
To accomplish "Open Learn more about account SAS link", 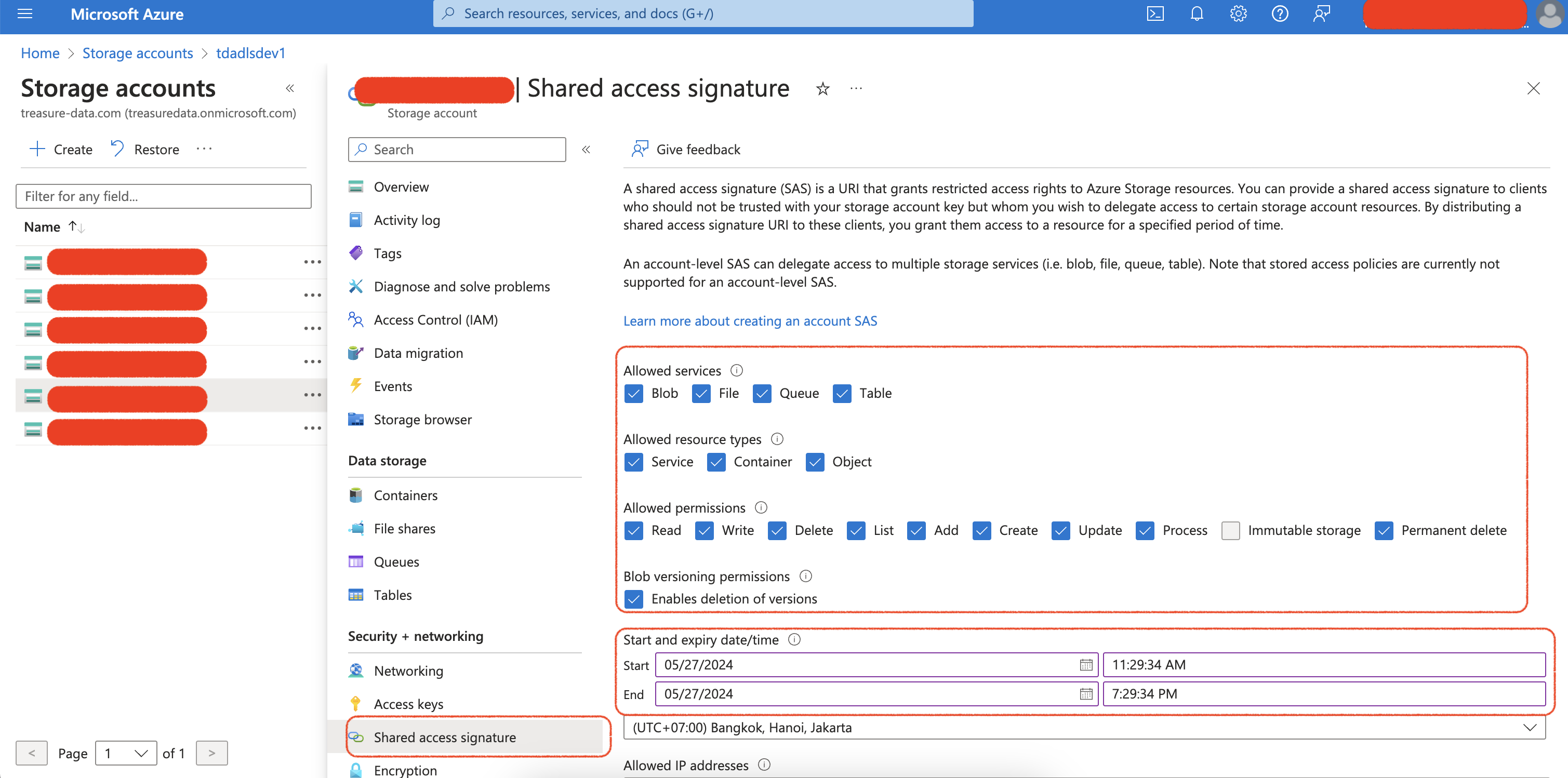I will pos(750,320).
